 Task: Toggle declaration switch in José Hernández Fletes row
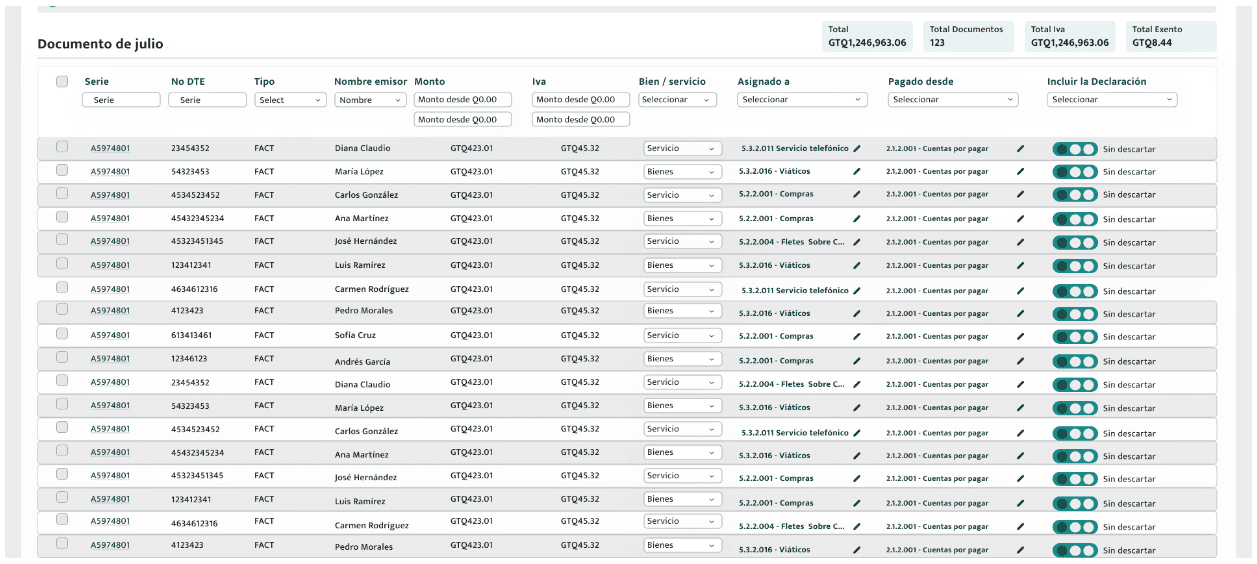(x=1075, y=242)
